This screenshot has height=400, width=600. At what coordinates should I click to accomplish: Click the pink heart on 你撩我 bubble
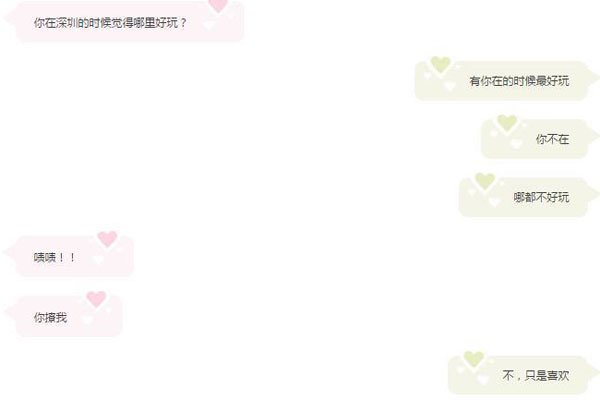pyautogui.click(x=96, y=299)
